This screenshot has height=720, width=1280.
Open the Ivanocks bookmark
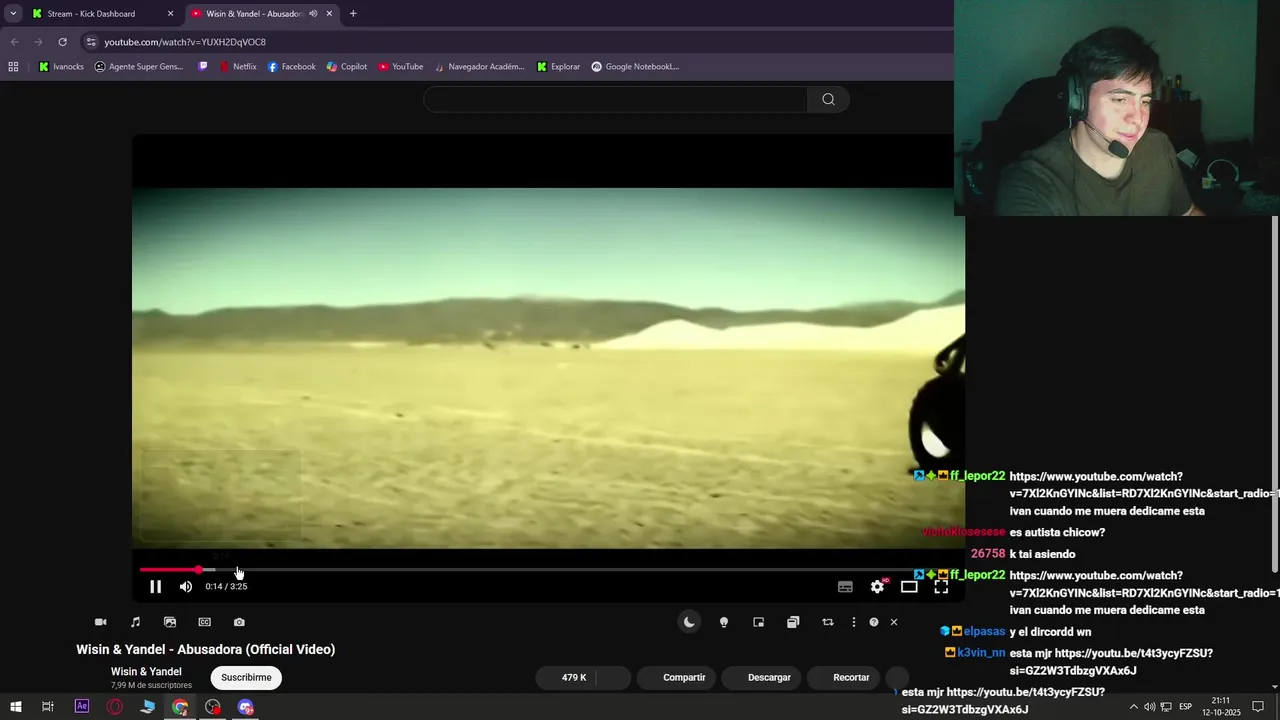click(61, 67)
